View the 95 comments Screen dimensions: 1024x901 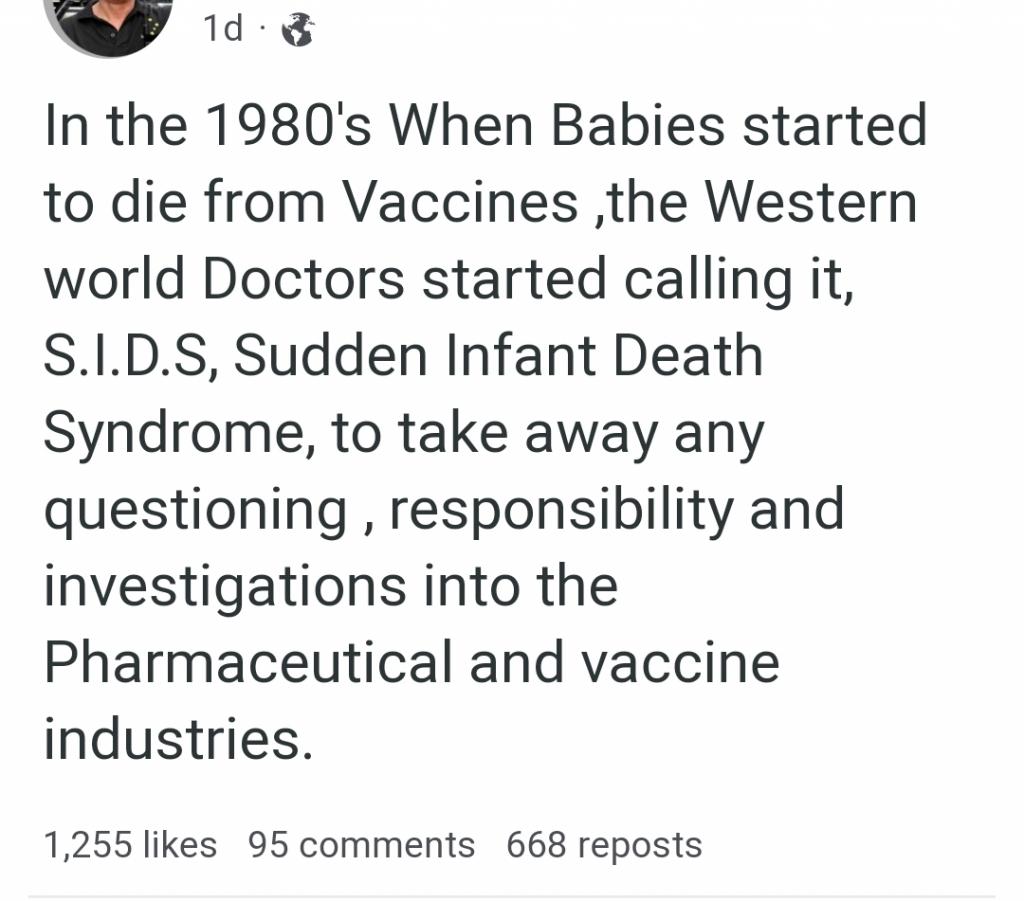pos(361,845)
